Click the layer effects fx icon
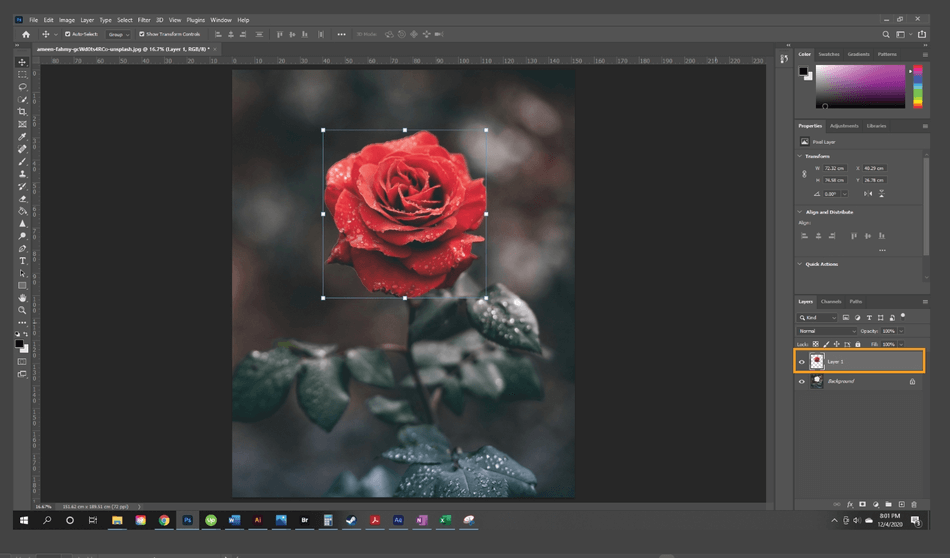 [850, 504]
